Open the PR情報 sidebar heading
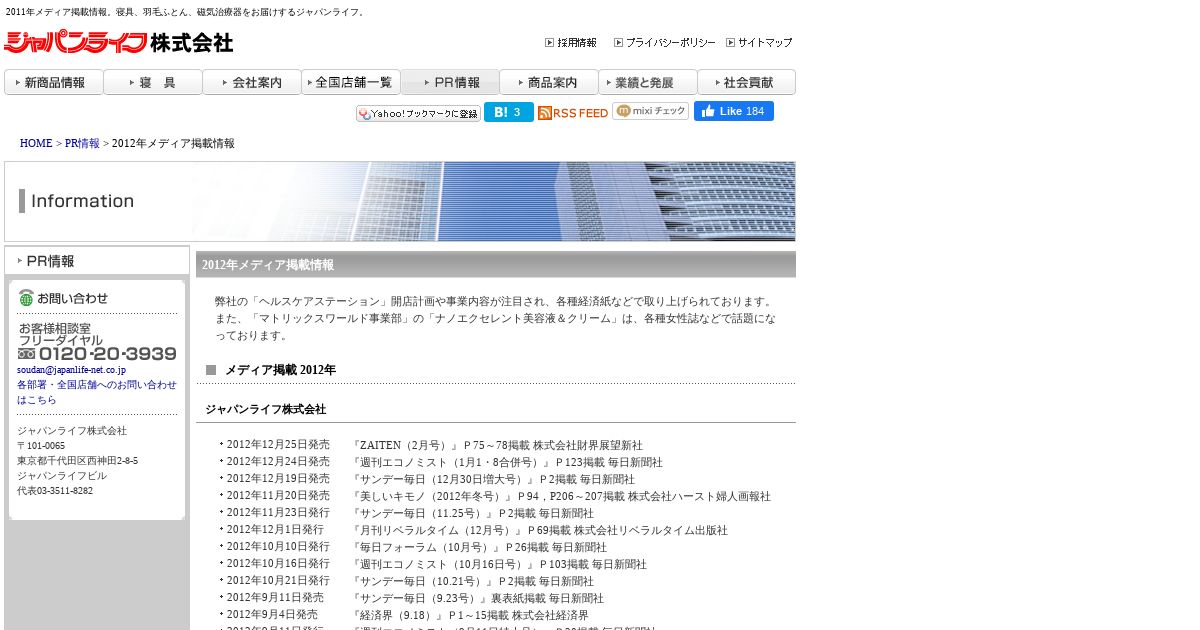Screen dimensions: 1200x630 pos(97,261)
